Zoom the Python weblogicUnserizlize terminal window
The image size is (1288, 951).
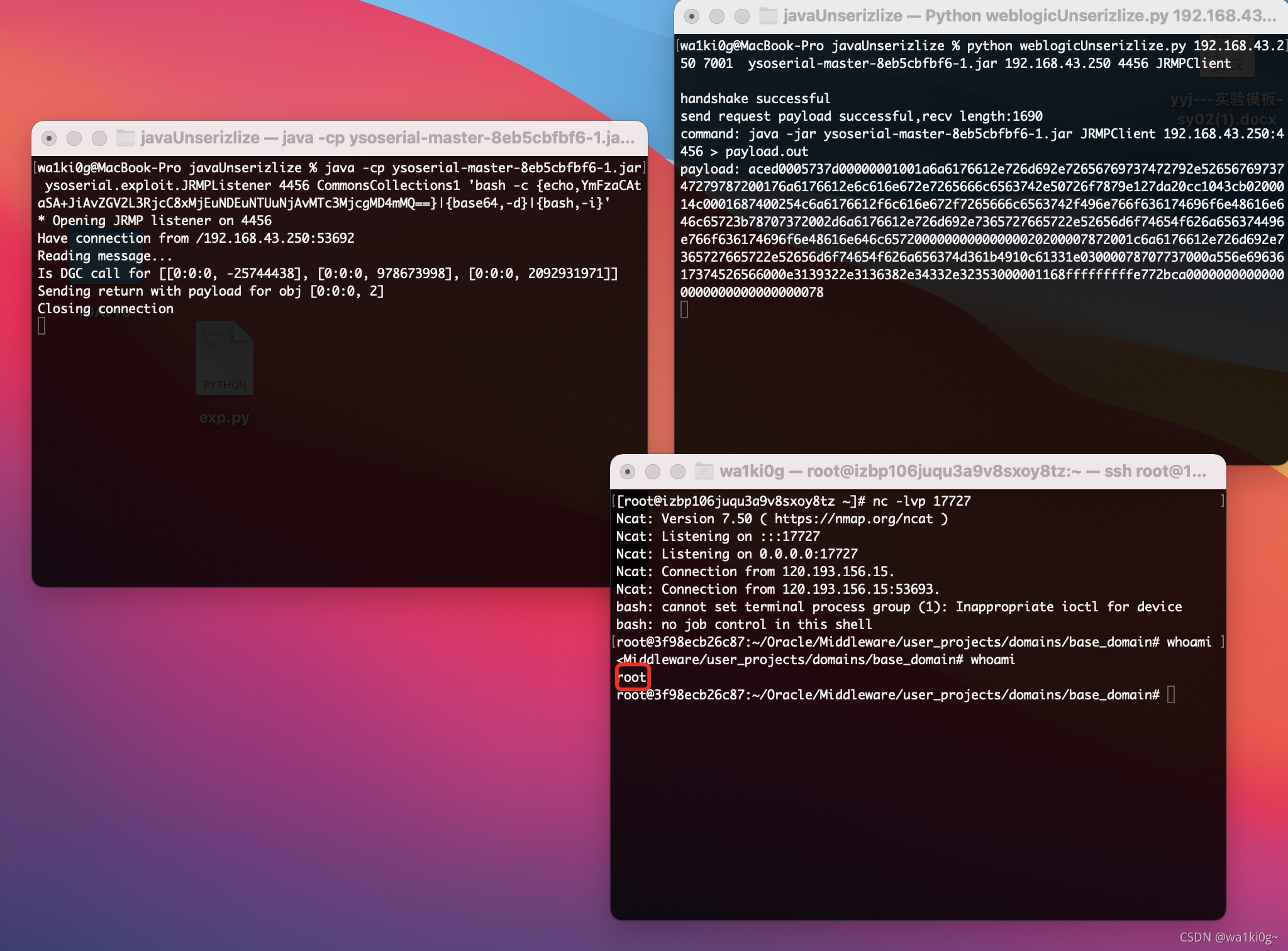pos(742,16)
